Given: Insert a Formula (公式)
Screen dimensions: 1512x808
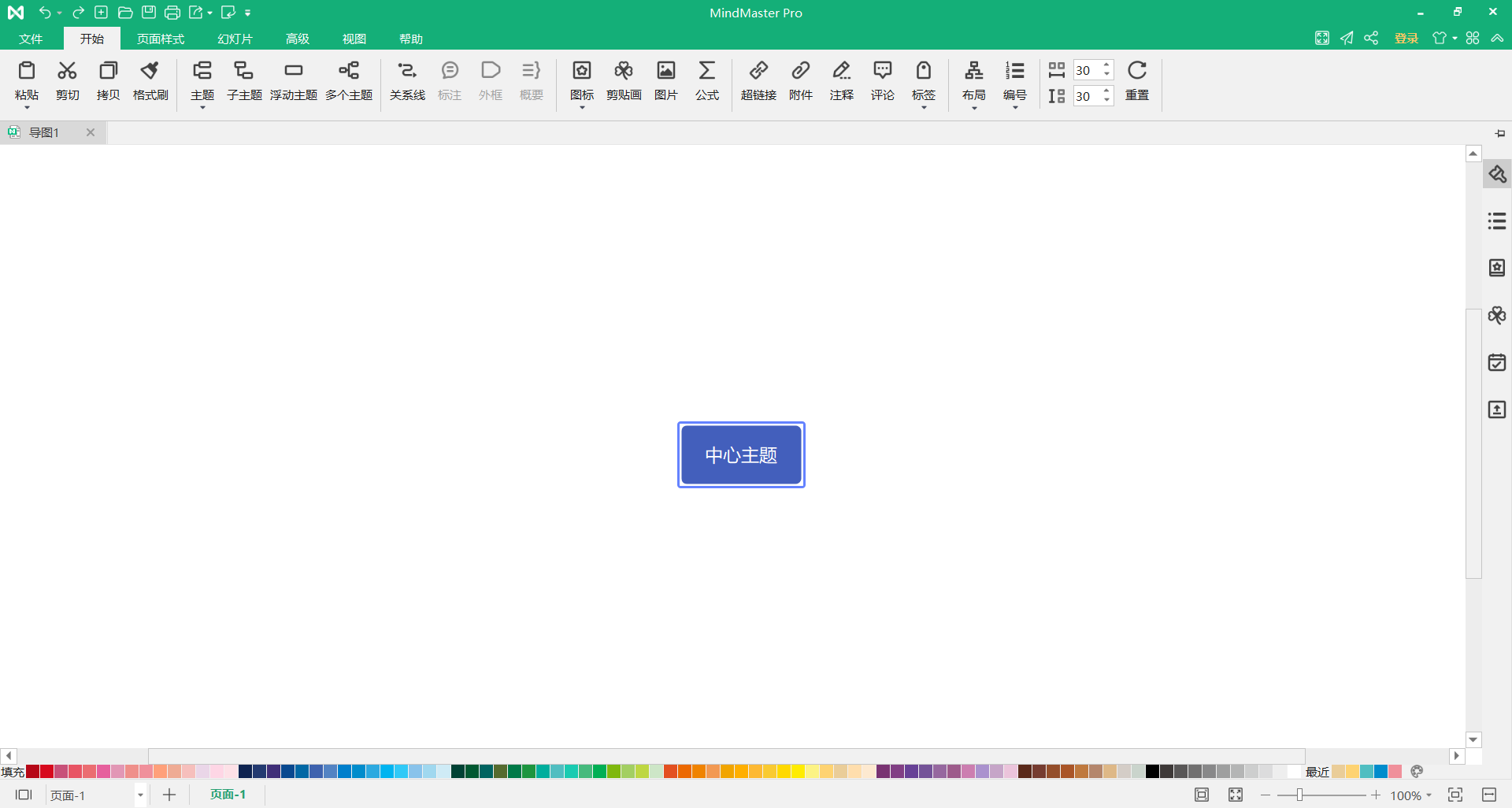Looking at the screenshot, I should click(x=706, y=80).
